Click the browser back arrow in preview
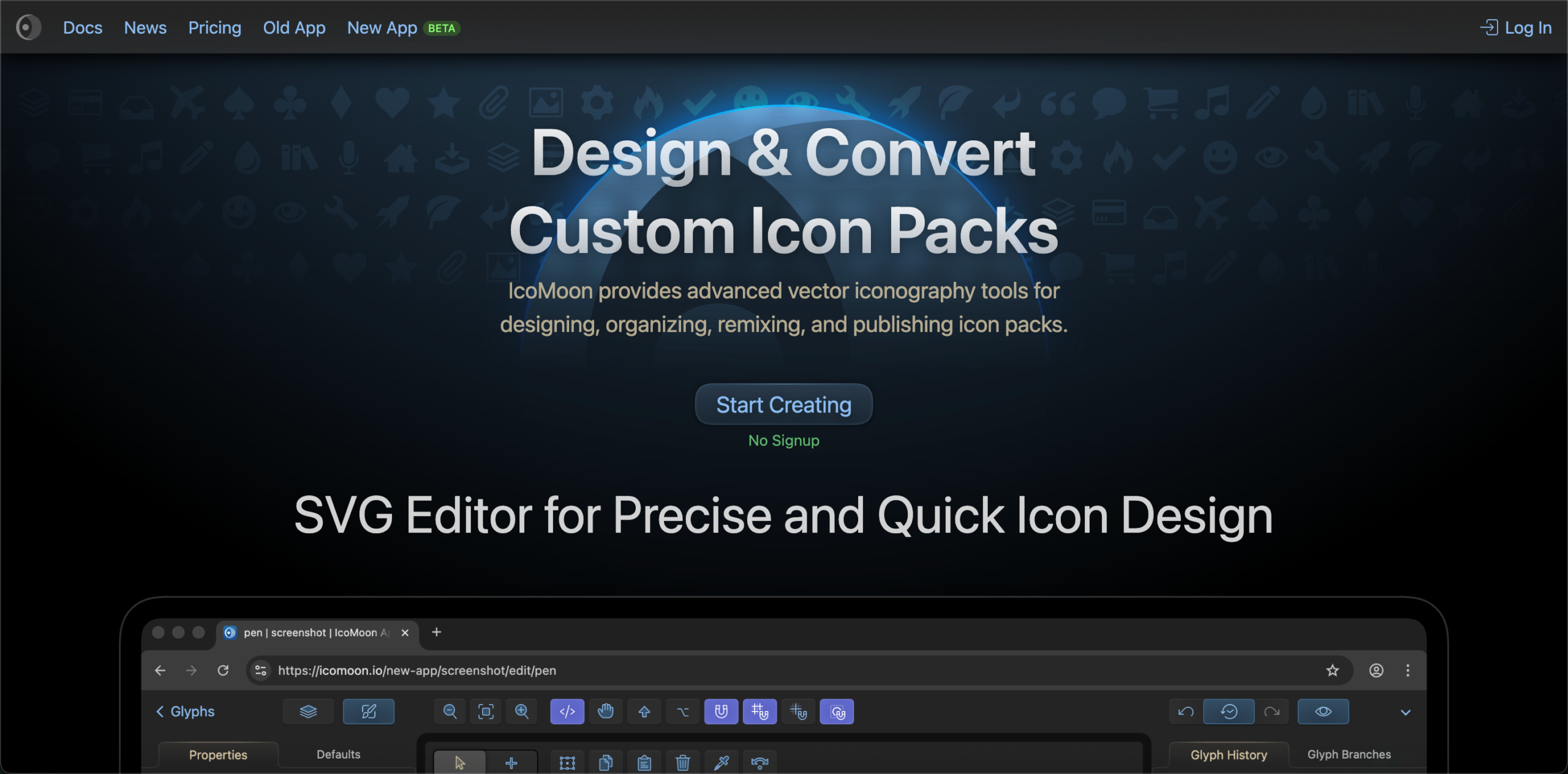This screenshot has height=774, width=1568. pos(160,670)
